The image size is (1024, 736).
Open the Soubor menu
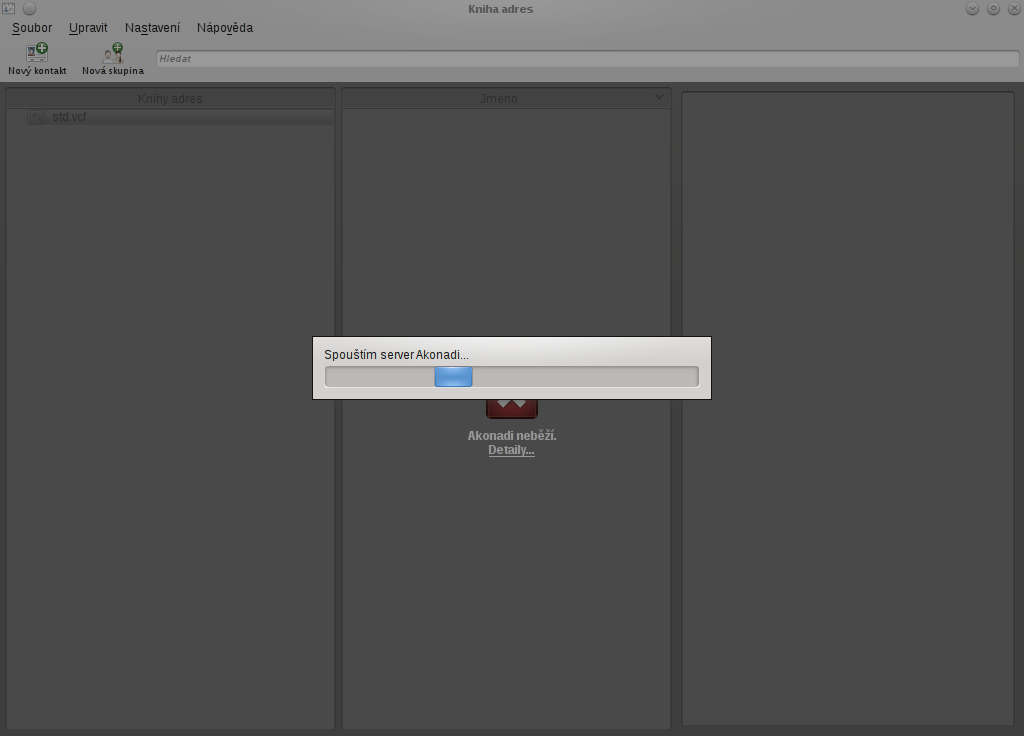(32, 28)
